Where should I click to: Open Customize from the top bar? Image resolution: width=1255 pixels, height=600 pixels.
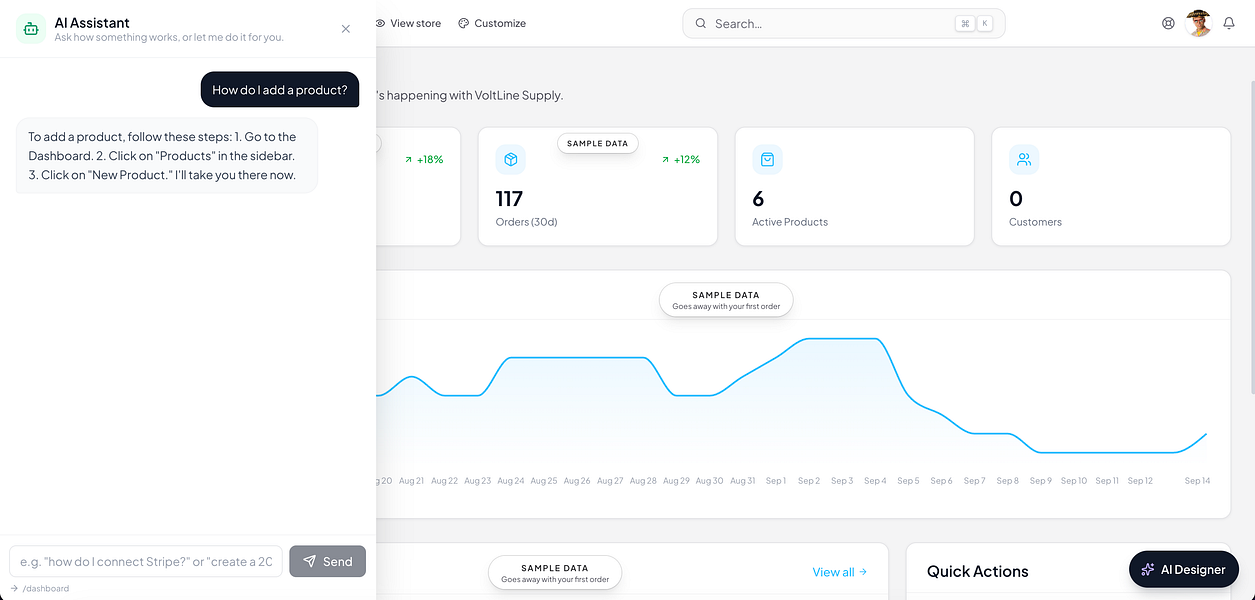(x=492, y=23)
